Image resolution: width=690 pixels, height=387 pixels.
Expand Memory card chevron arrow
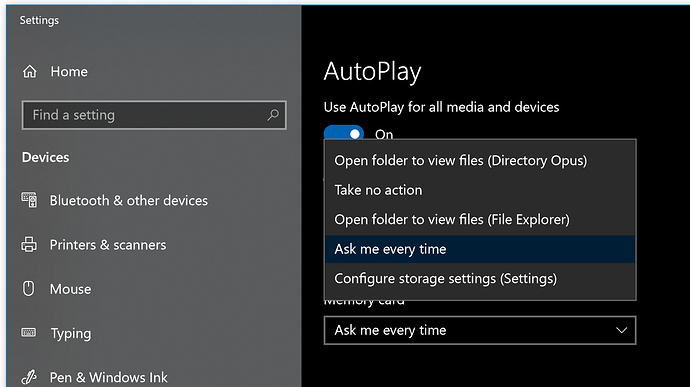621,330
